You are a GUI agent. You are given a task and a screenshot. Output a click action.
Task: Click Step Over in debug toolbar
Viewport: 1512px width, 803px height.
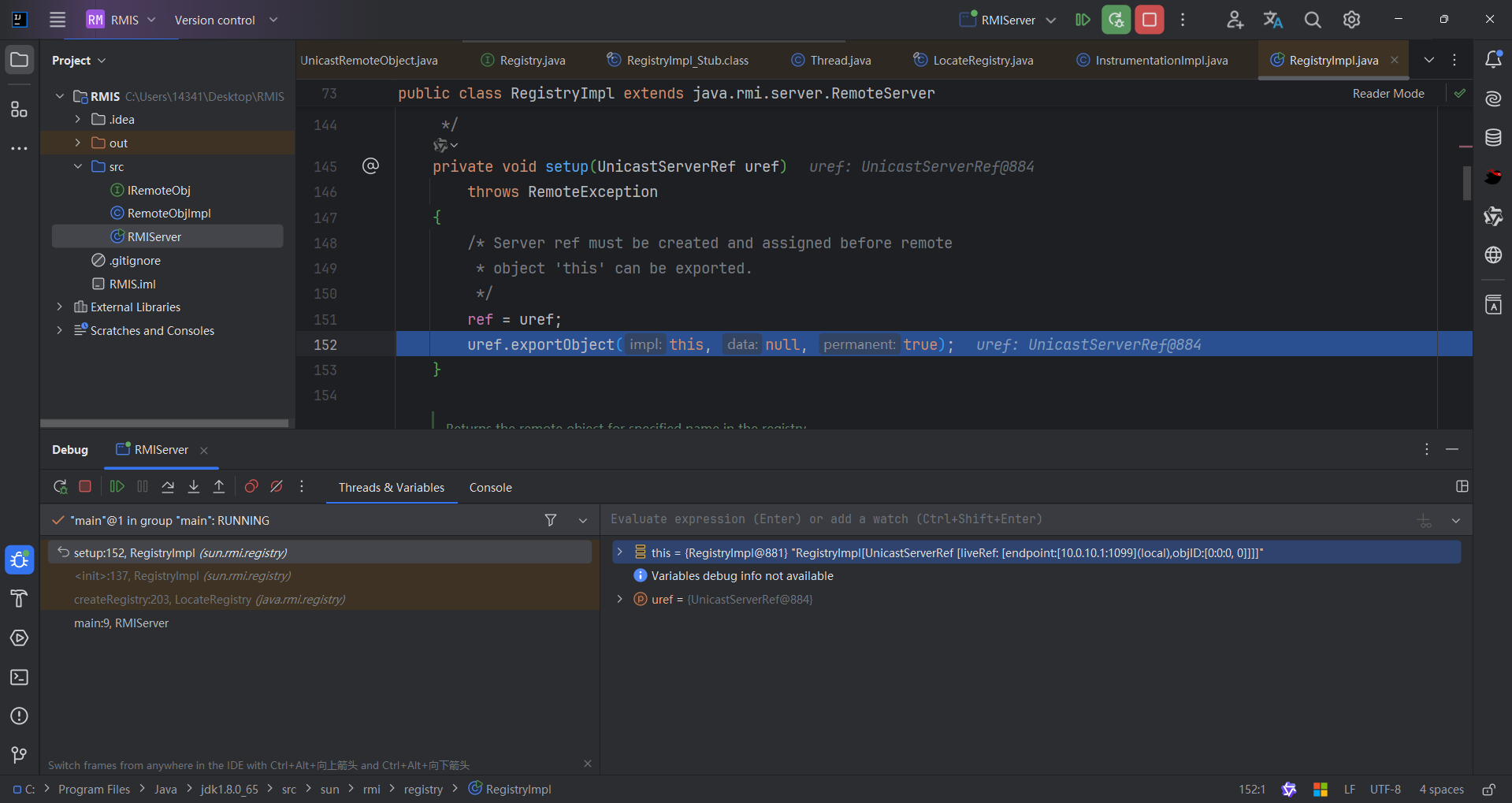pos(168,487)
